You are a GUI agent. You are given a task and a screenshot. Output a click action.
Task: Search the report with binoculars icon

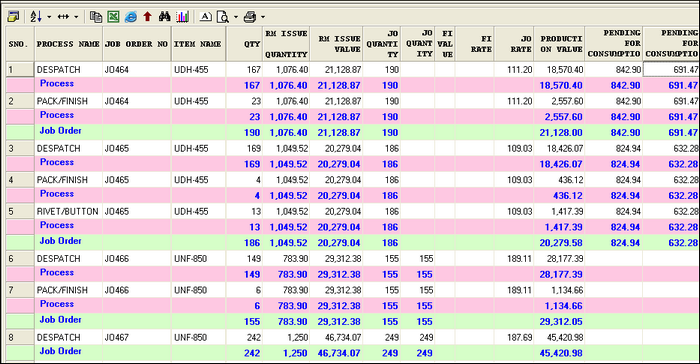point(164,17)
